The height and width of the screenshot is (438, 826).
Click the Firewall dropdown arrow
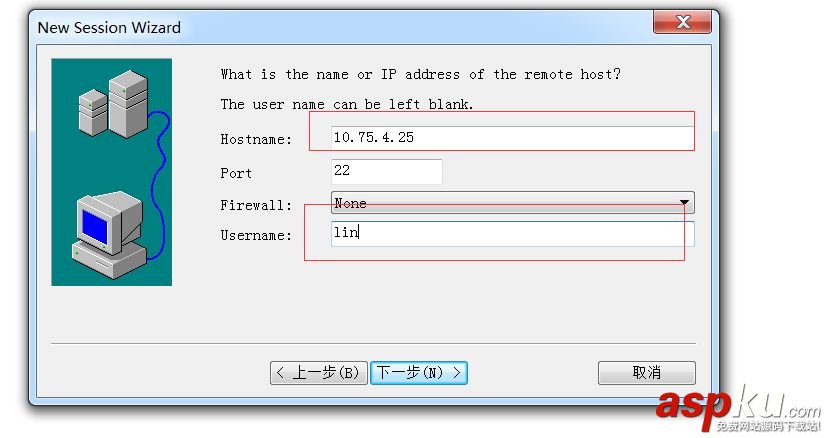point(685,203)
